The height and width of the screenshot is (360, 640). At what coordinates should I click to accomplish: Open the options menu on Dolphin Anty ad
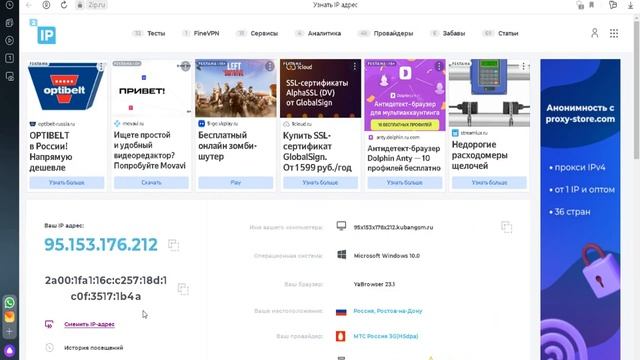tap(439, 66)
